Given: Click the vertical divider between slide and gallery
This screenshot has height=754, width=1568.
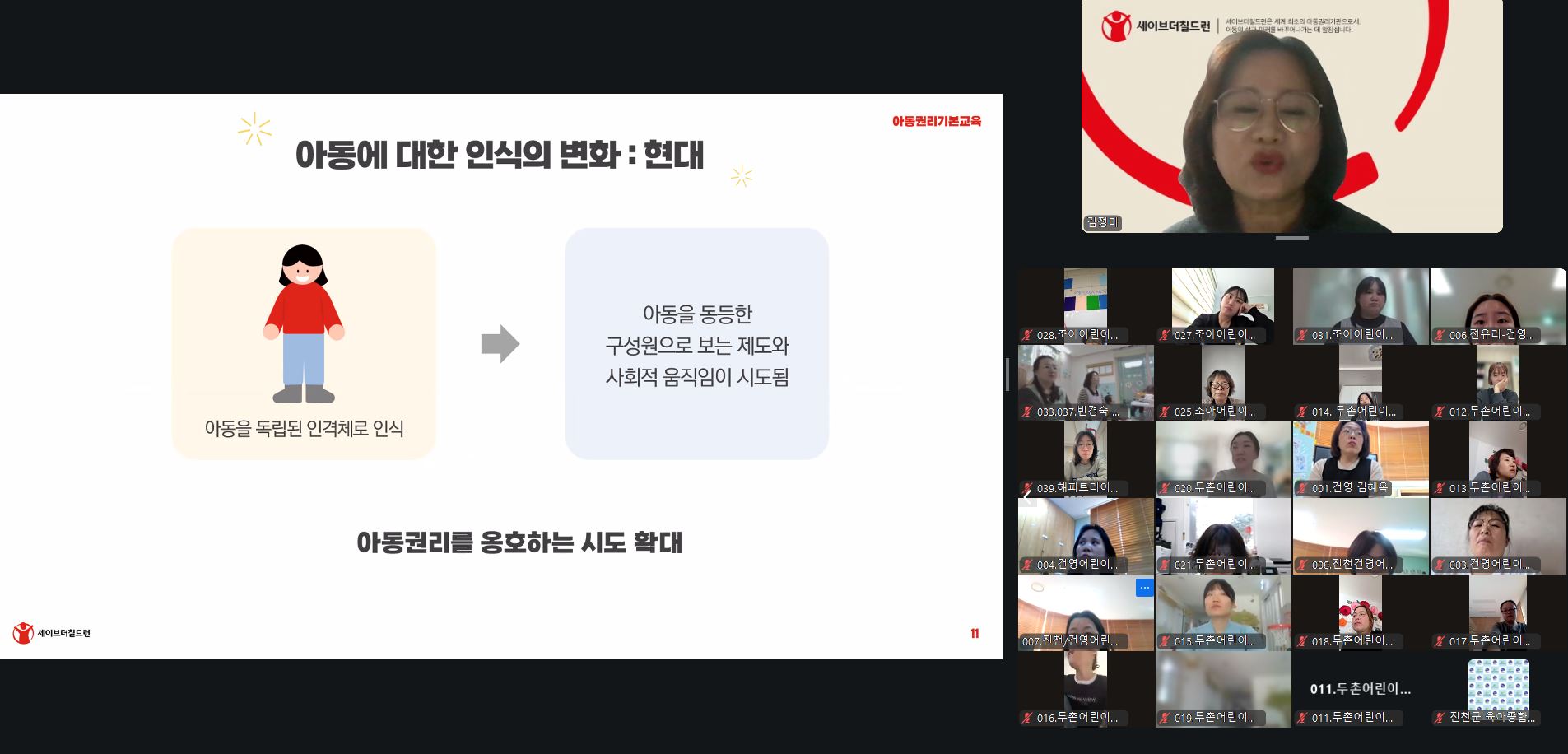Looking at the screenshot, I should click(1007, 375).
